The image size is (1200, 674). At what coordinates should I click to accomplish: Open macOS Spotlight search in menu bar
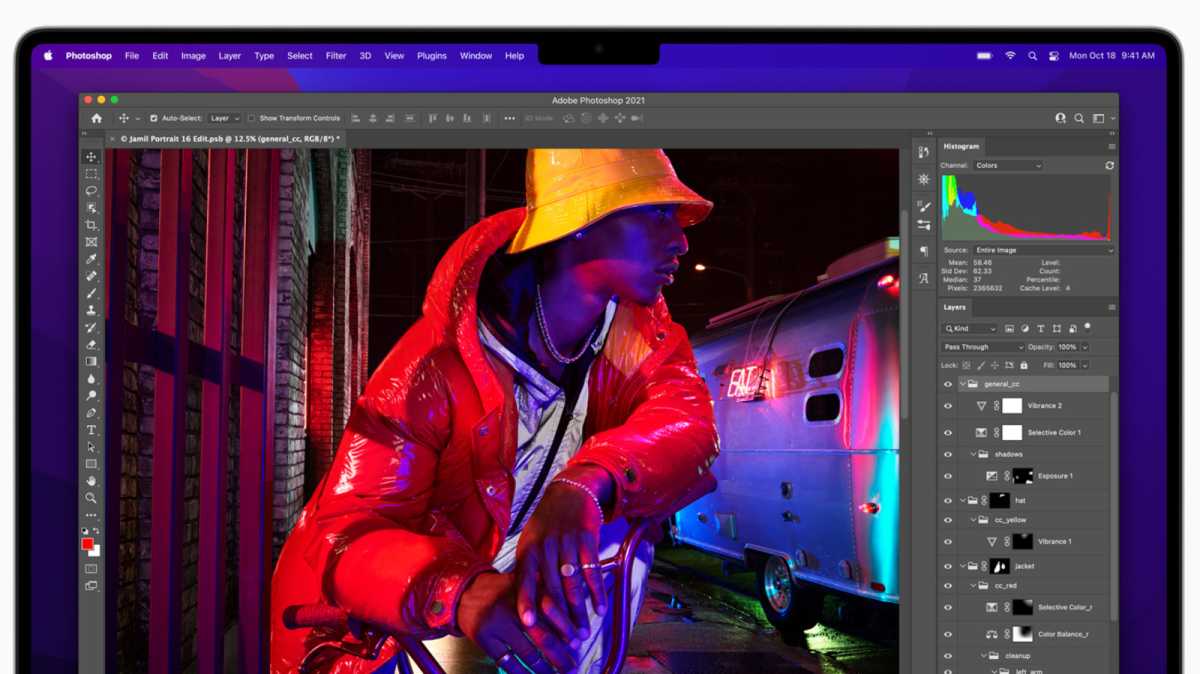click(1032, 56)
